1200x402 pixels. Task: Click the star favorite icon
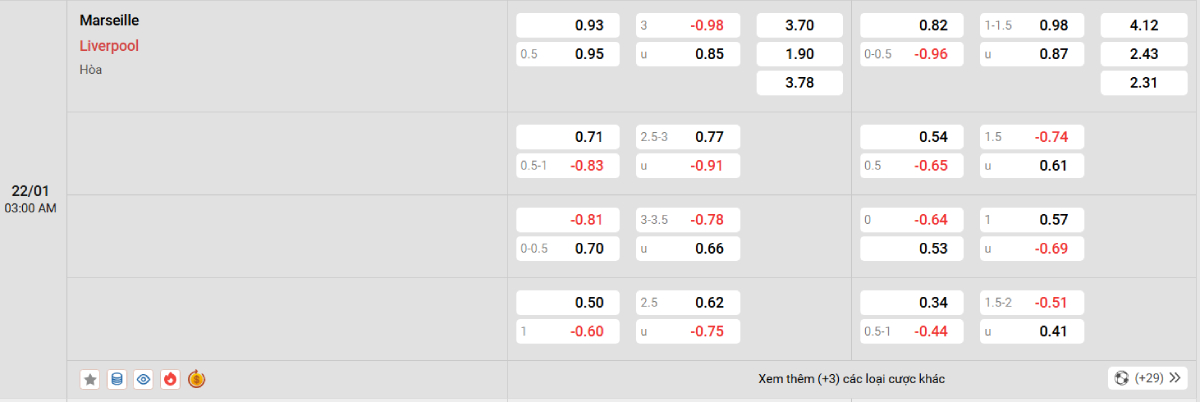tap(90, 379)
